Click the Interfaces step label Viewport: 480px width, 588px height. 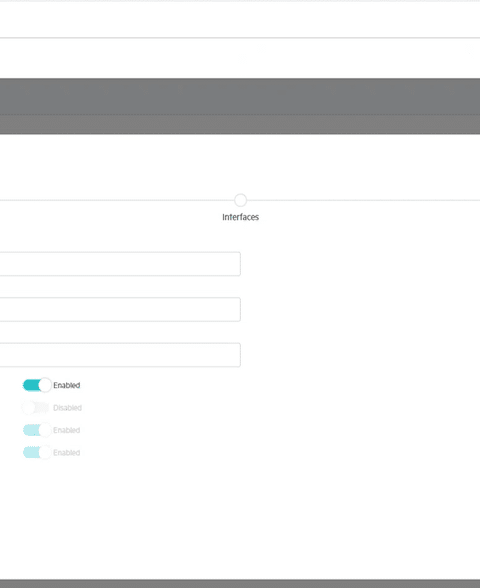pyautogui.click(x=240, y=217)
